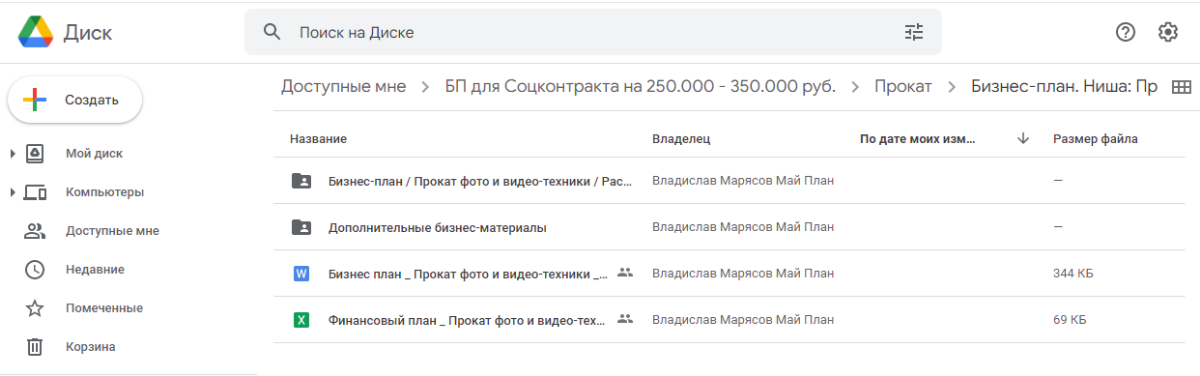Click Бизнес-план. Ниша breadcrumb
Viewport: 1200px width, 376px height.
pyautogui.click(x=1064, y=87)
